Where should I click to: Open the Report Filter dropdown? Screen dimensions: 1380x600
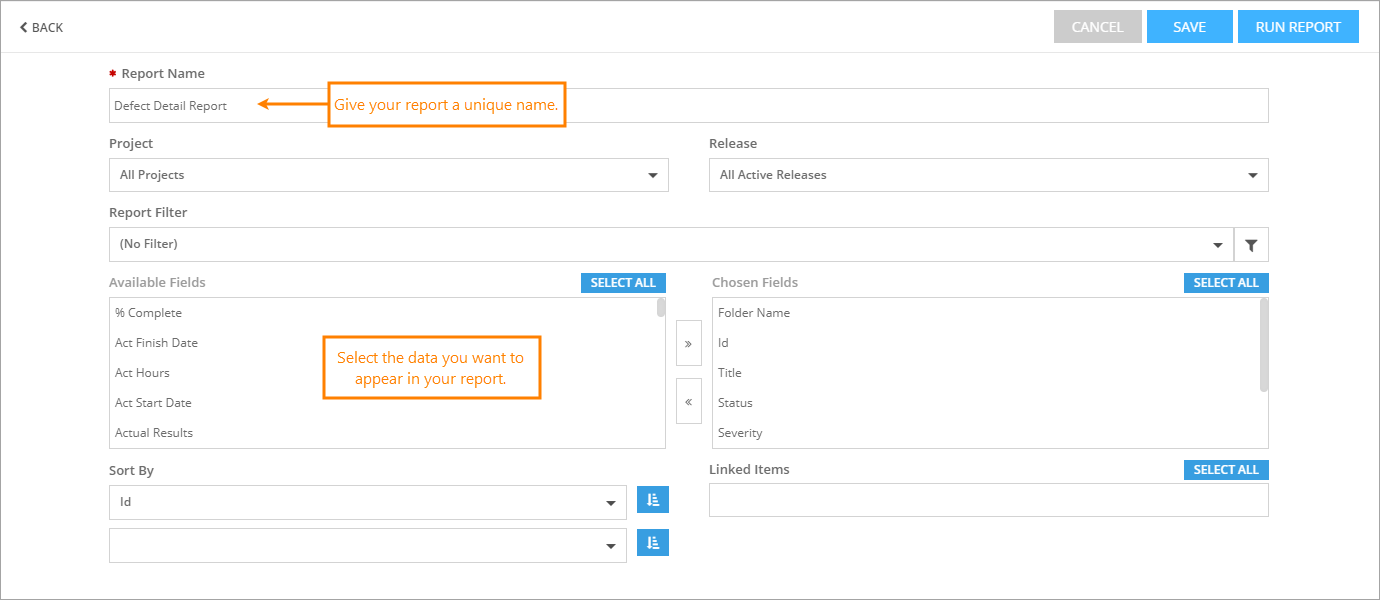tap(670, 244)
